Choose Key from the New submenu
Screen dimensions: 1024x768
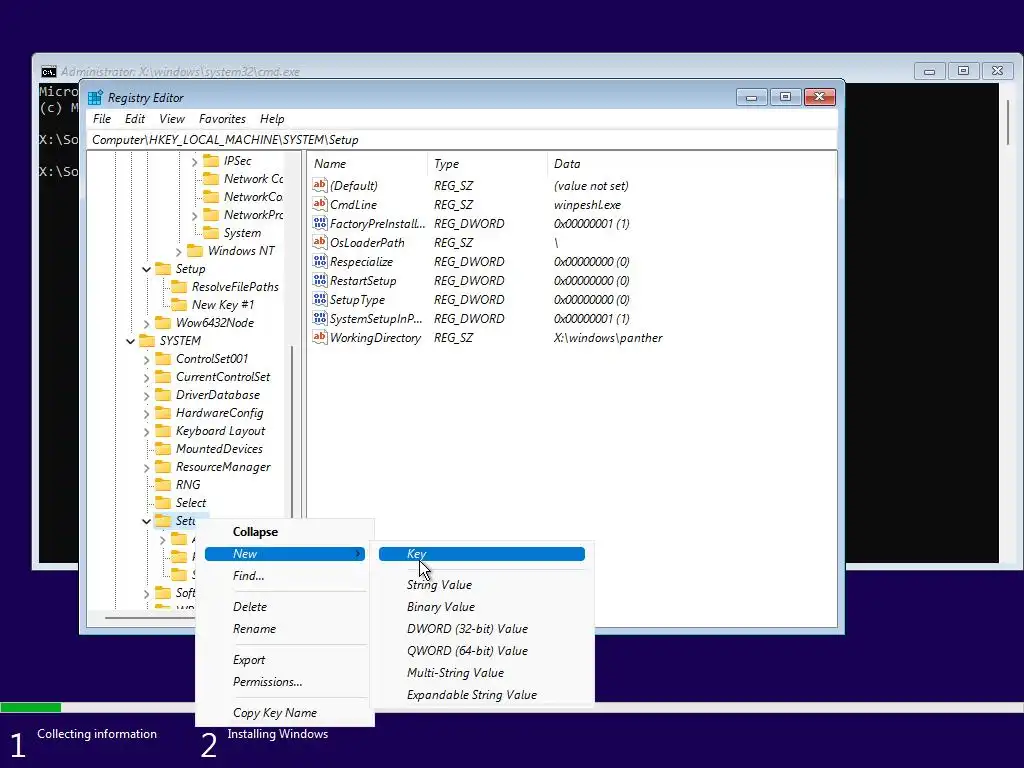(482, 554)
